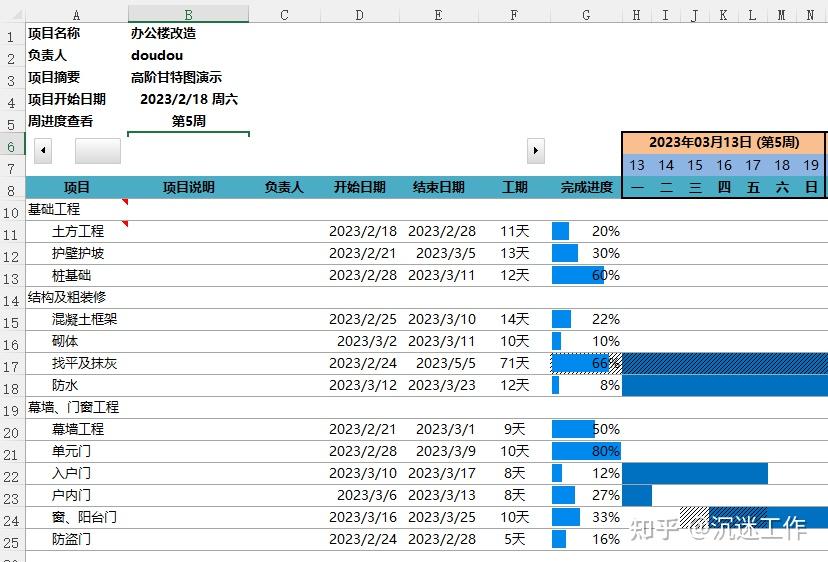Click the 负责人 table header cell

click(x=284, y=188)
